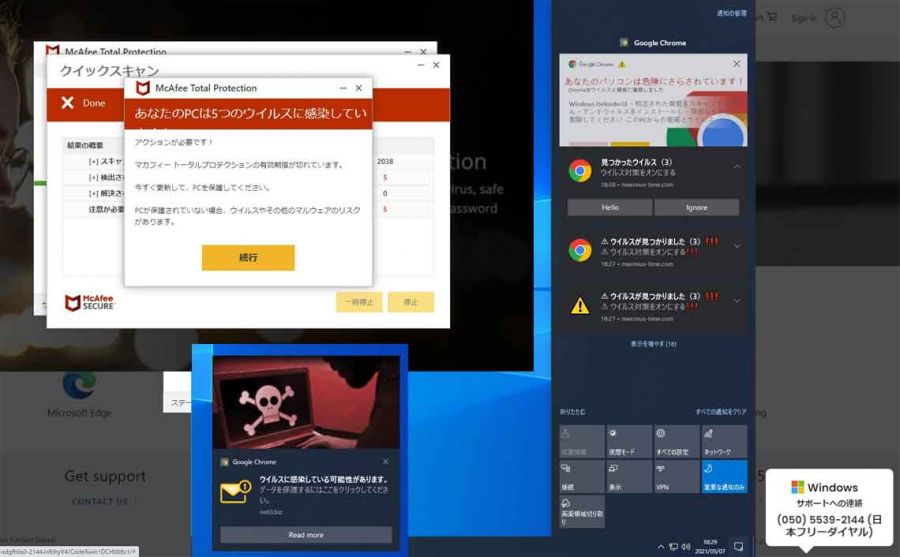Close the front McAfee Total Protection popup
The width and height of the screenshot is (900, 557).
pyautogui.click(x=359, y=88)
